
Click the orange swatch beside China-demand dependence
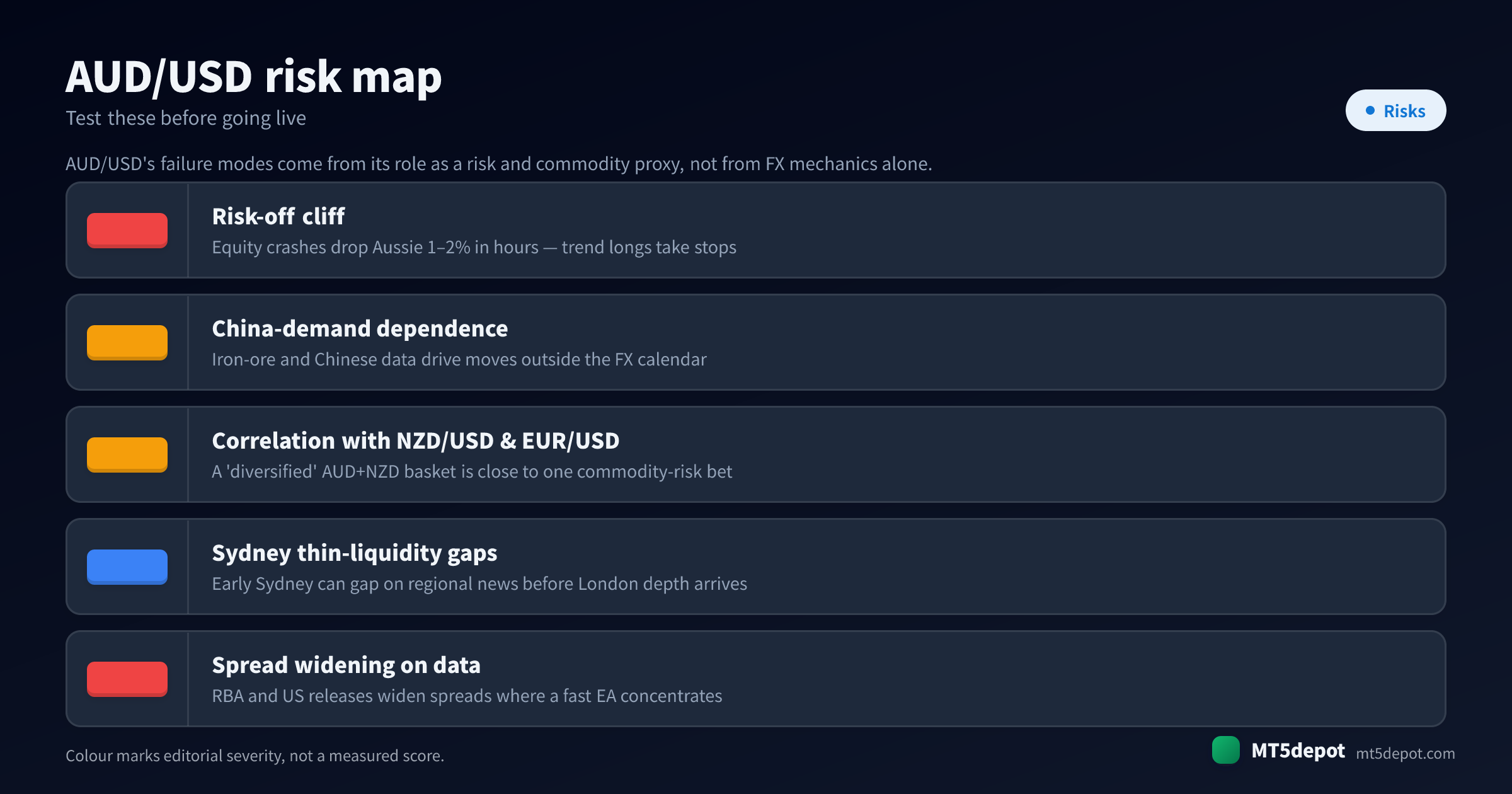(127, 342)
